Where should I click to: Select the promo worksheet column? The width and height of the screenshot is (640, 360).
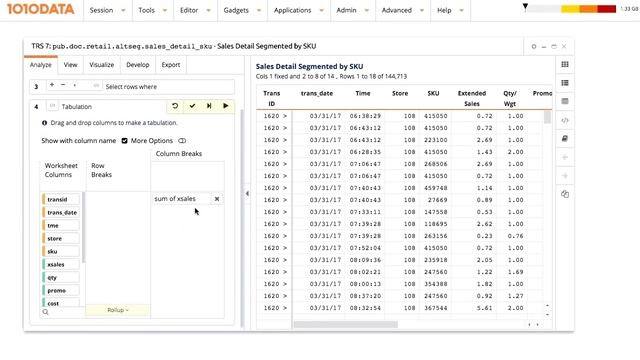point(61,291)
